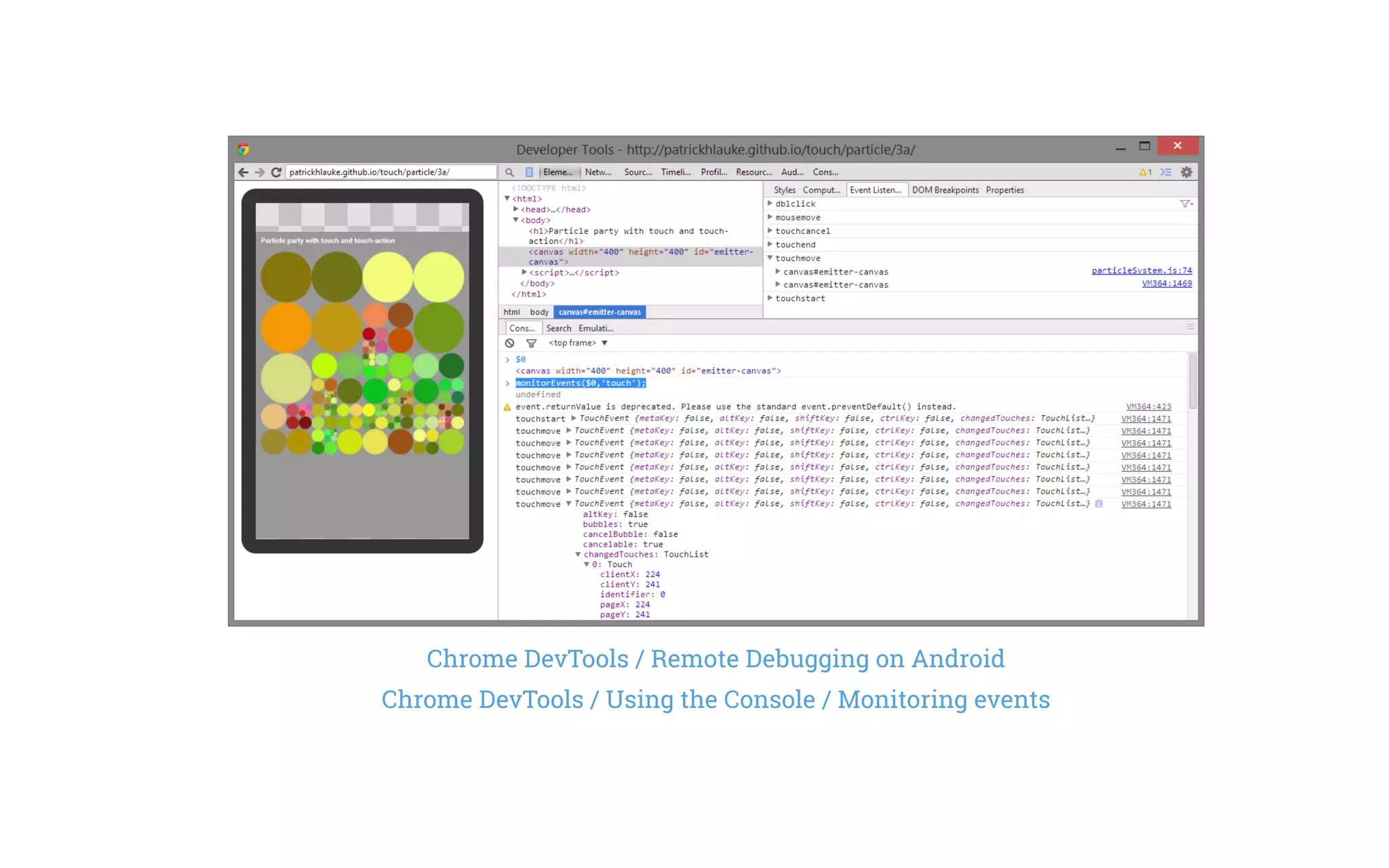Screen dimensions: 1389x868
Task: Open the VM364:423 warning source link
Action: [1148, 407]
